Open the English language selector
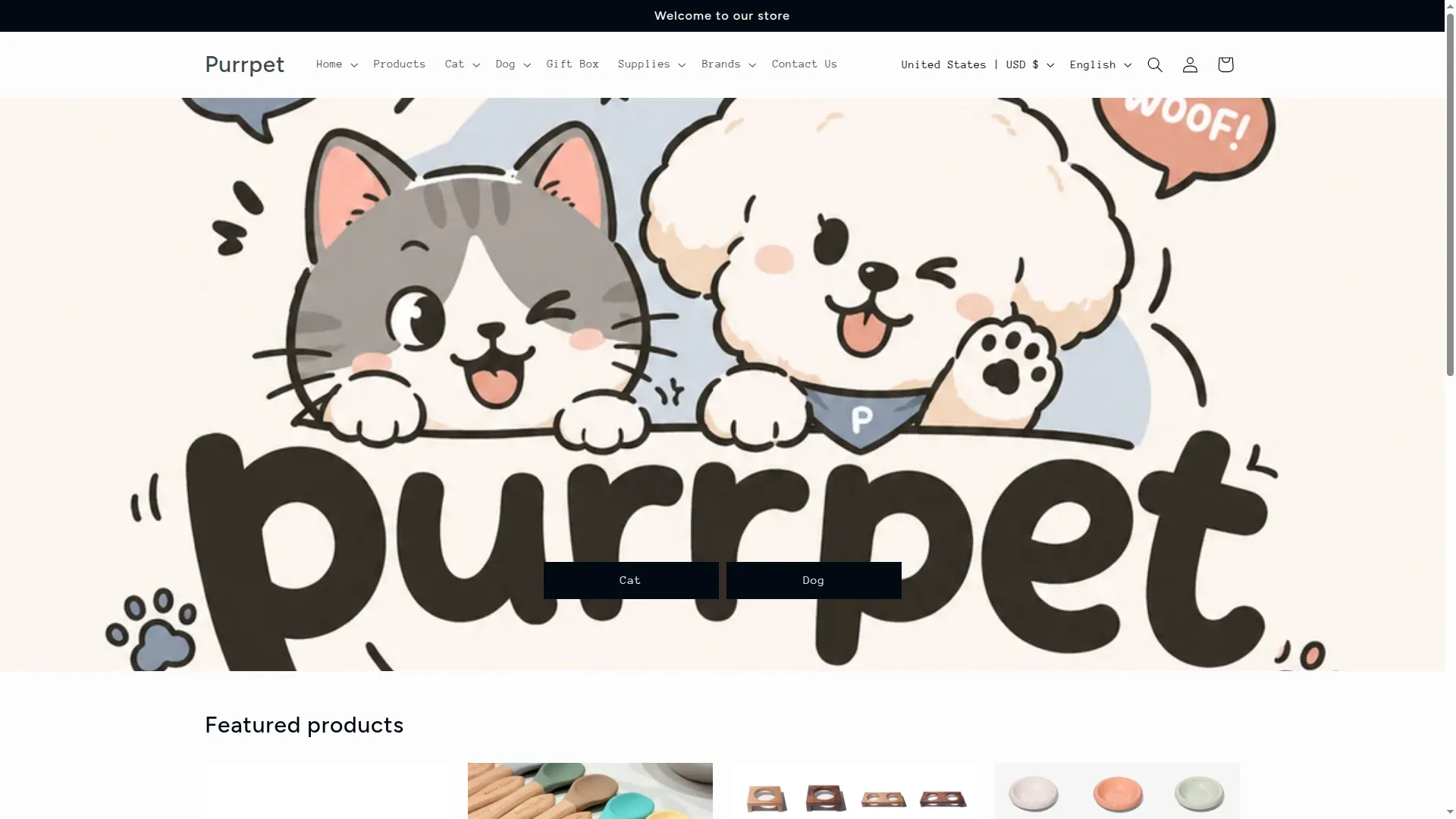The image size is (1456, 819). point(1100,64)
